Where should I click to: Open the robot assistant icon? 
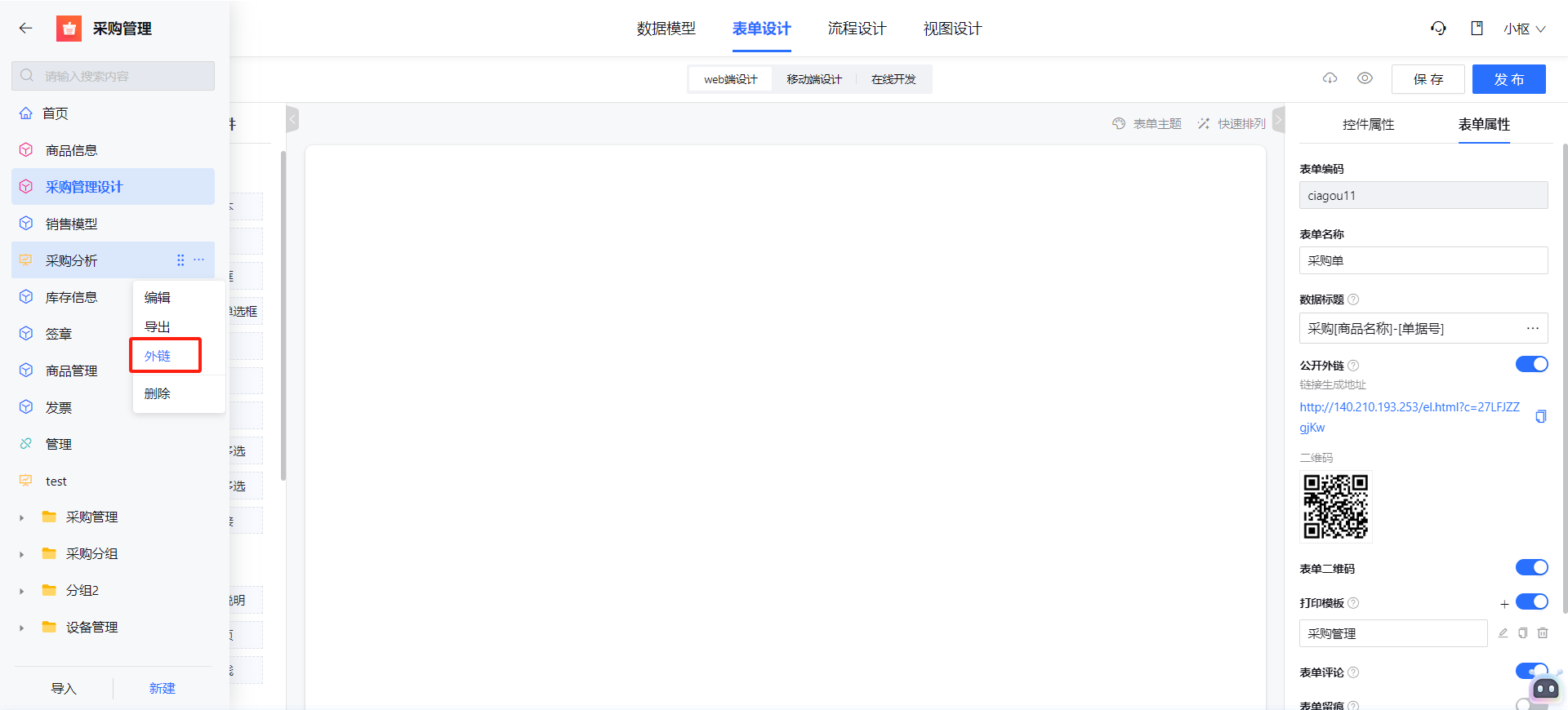1545,688
